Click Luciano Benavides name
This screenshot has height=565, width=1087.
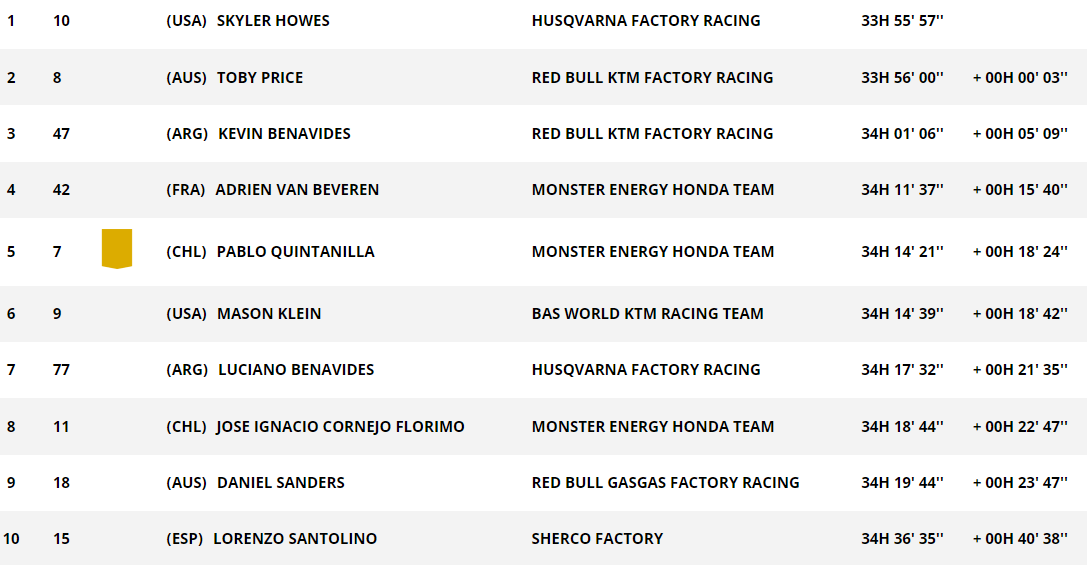(x=296, y=370)
